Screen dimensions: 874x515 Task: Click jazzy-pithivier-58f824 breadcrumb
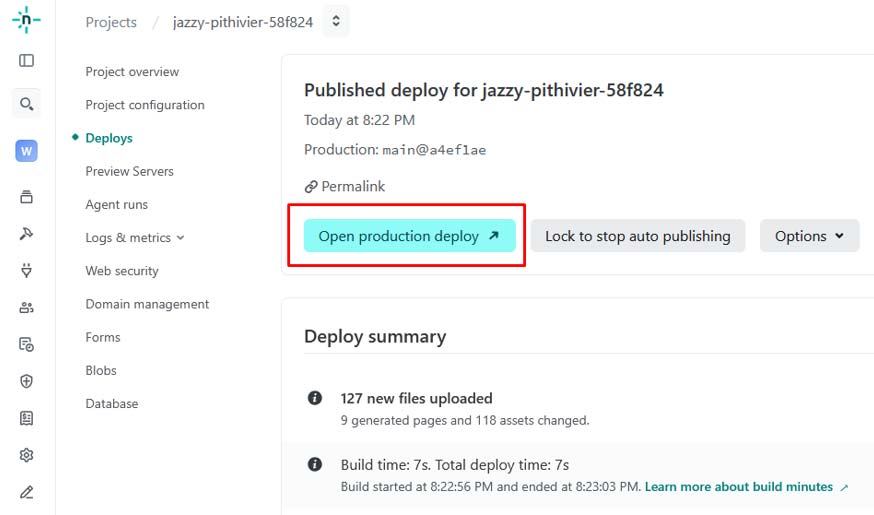point(243,22)
